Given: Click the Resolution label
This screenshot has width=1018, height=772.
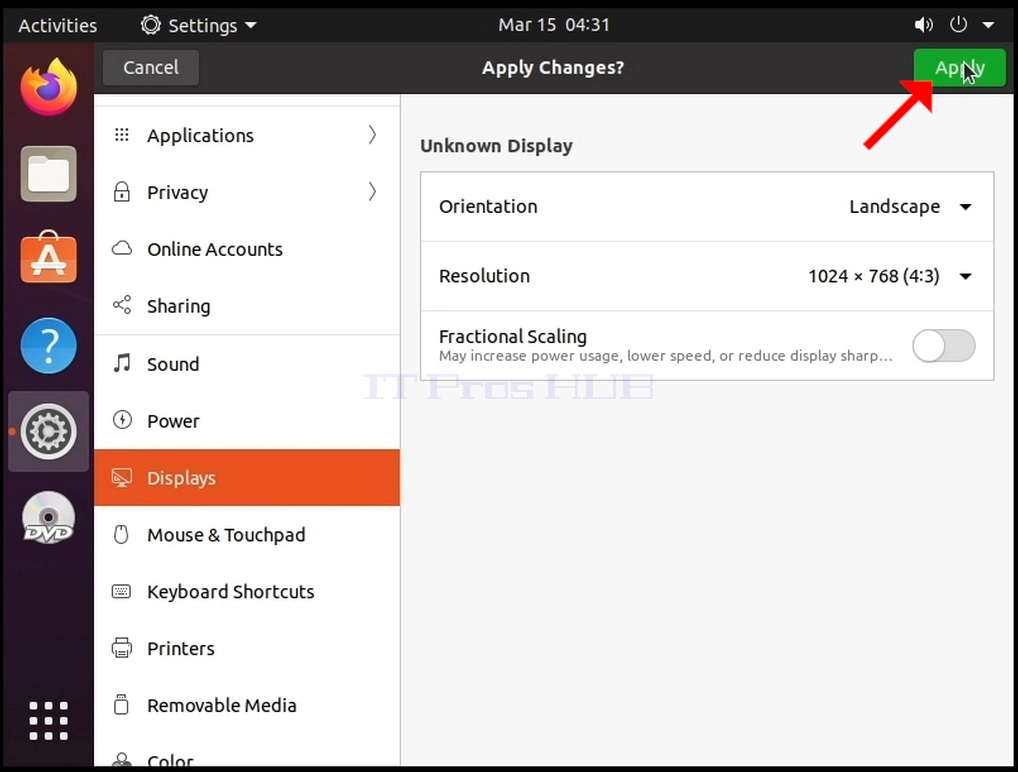Looking at the screenshot, I should (x=484, y=276).
